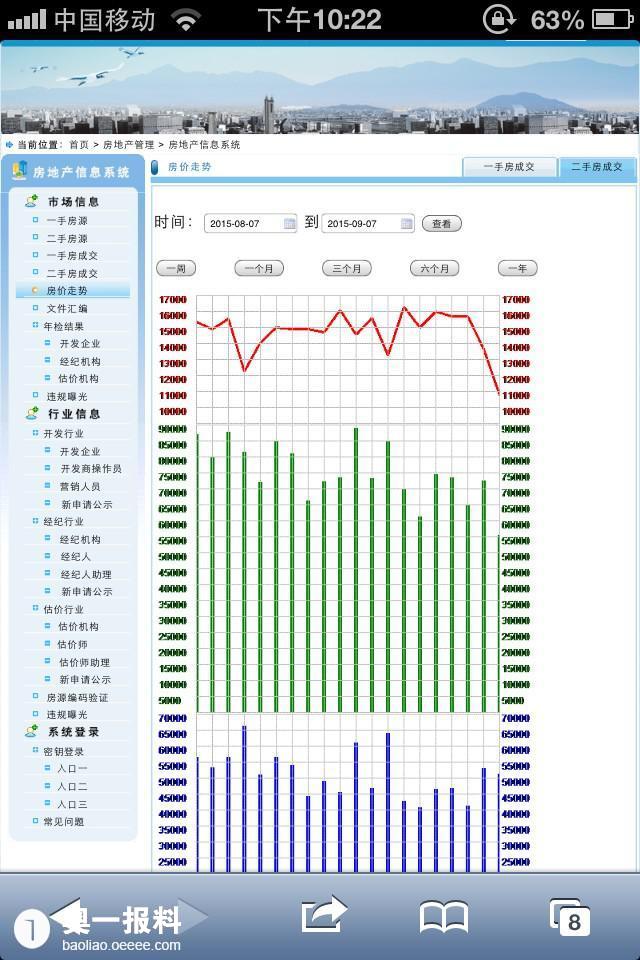The width and height of the screenshot is (640, 960).
Task: Click the blue arrow icon before 当前位置
Action: 9,145
